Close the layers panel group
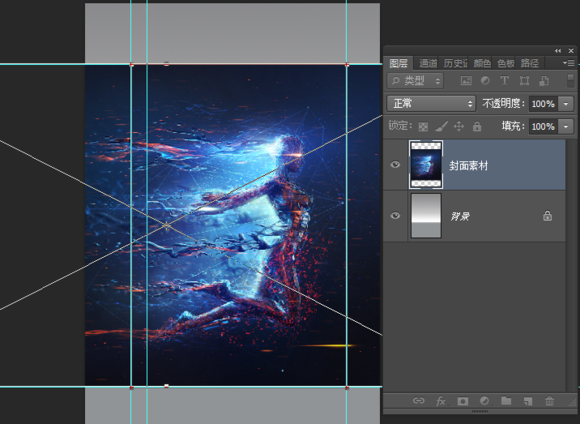 (571, 51)
